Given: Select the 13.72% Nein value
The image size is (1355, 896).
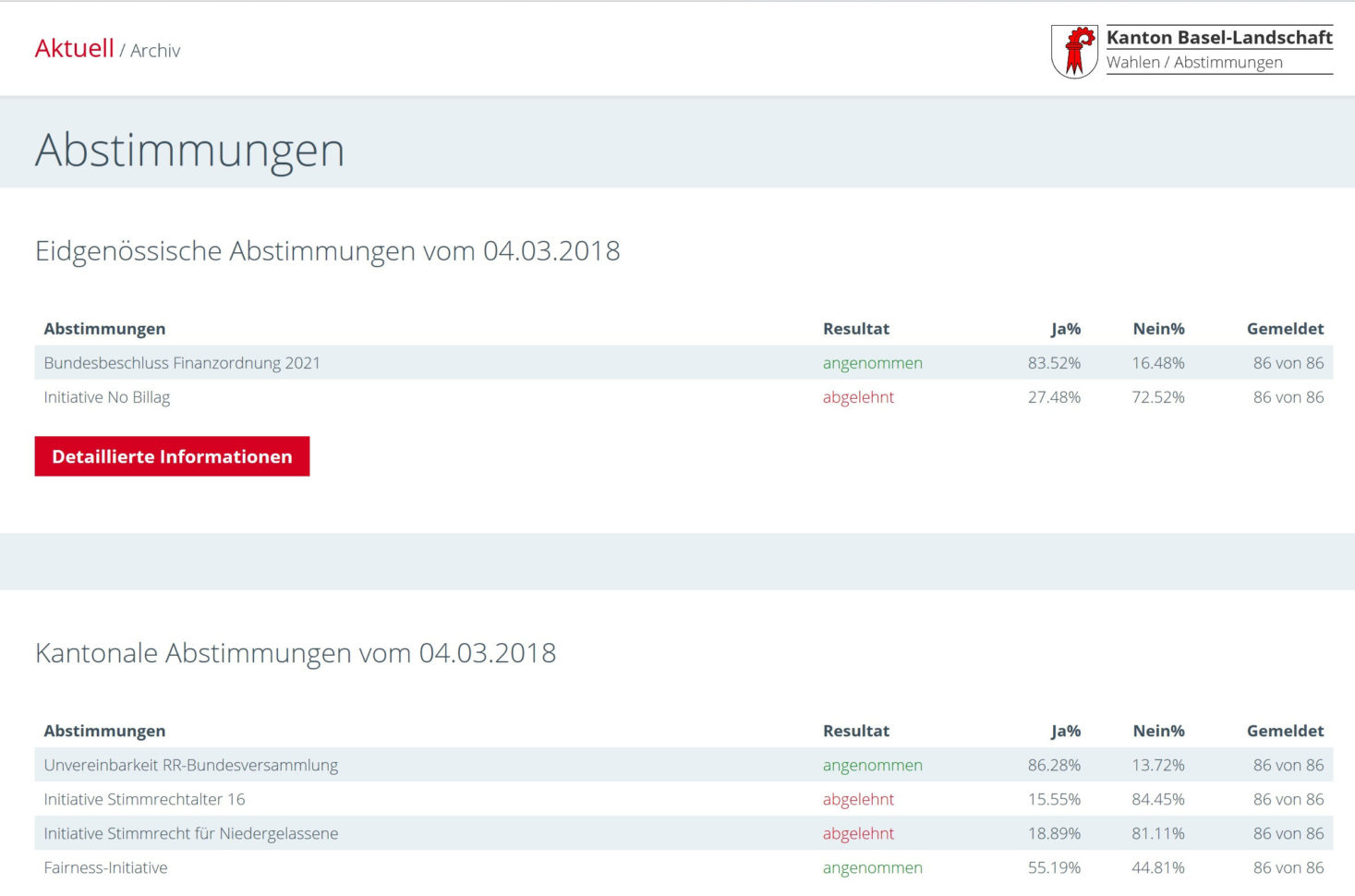Looking at the screenshot, I should 1158,765.
